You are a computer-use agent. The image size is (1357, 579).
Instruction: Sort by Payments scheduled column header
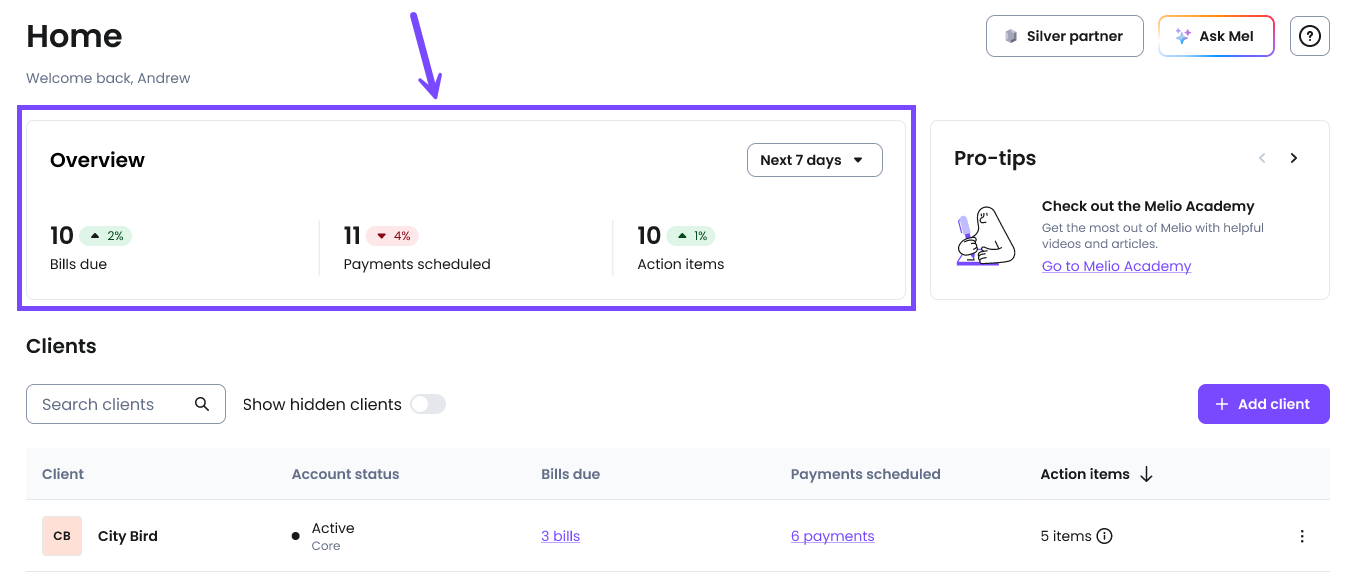(865, 474)
